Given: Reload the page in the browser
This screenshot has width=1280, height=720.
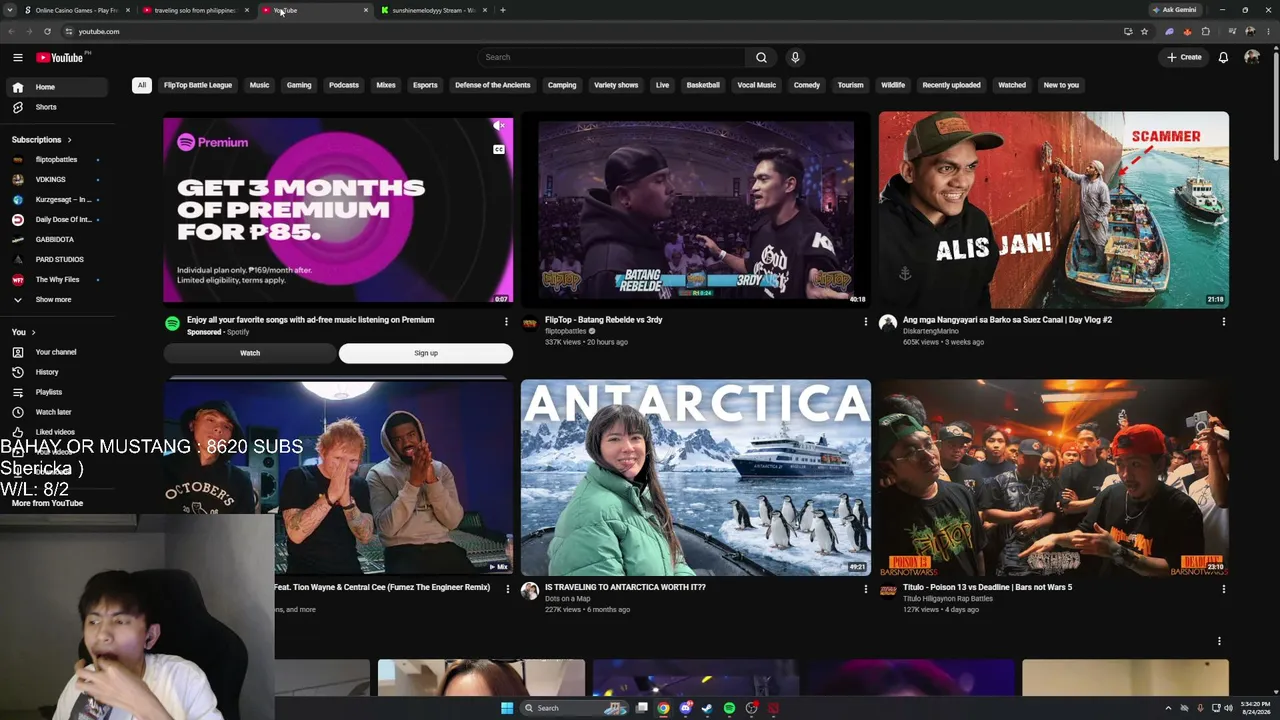Looking at the screenshot, I should (47, 31).
